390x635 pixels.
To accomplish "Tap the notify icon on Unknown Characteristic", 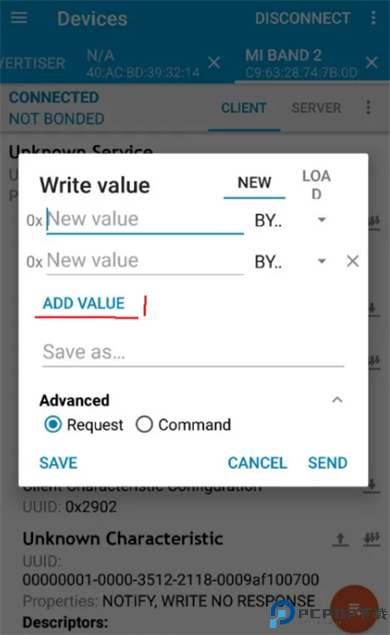I will point(371,539).
